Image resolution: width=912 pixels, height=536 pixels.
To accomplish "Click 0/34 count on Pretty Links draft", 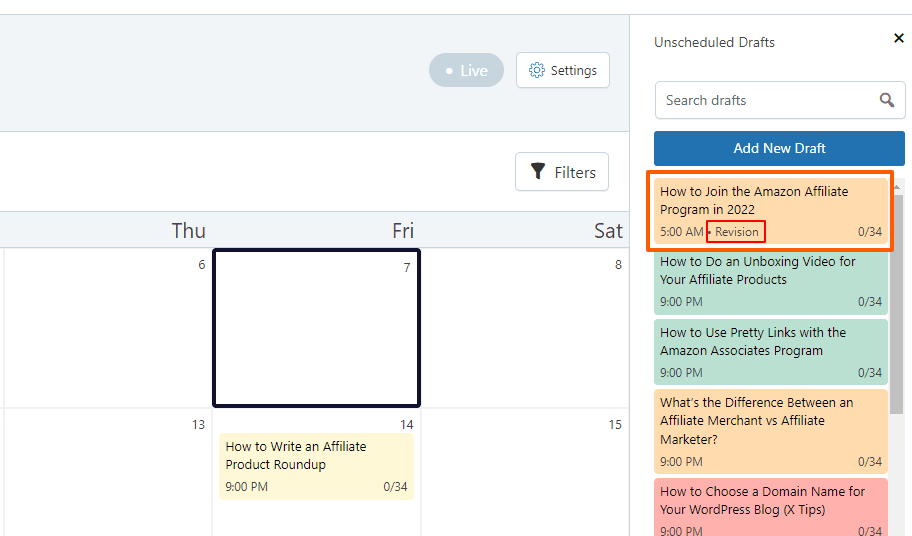I will (x=870, y=373).
